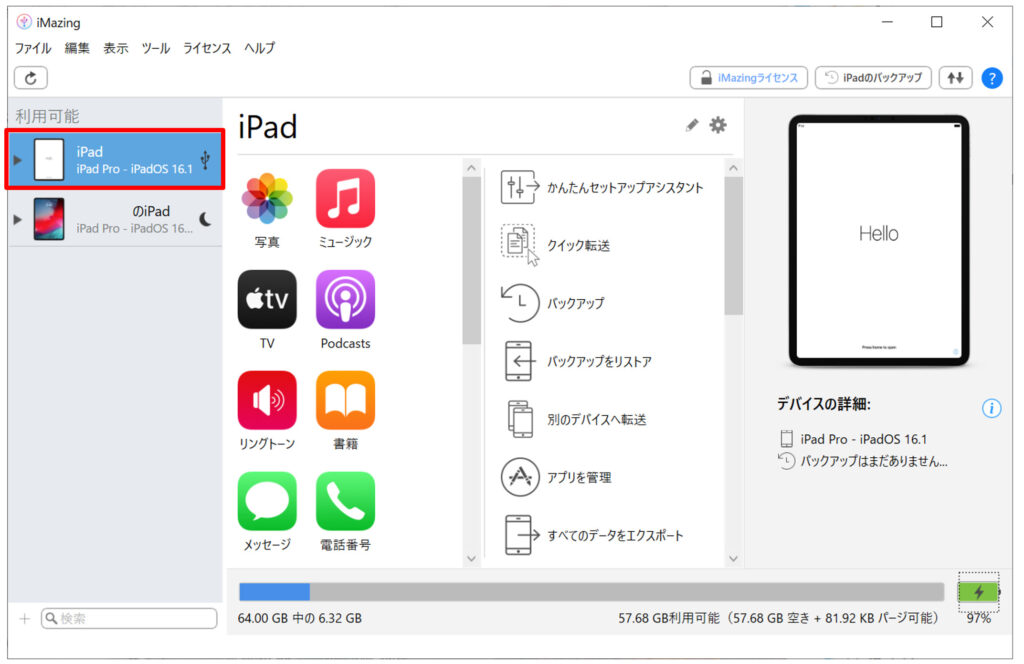Click バックアップはまだありません text

[x=874, y=462]
